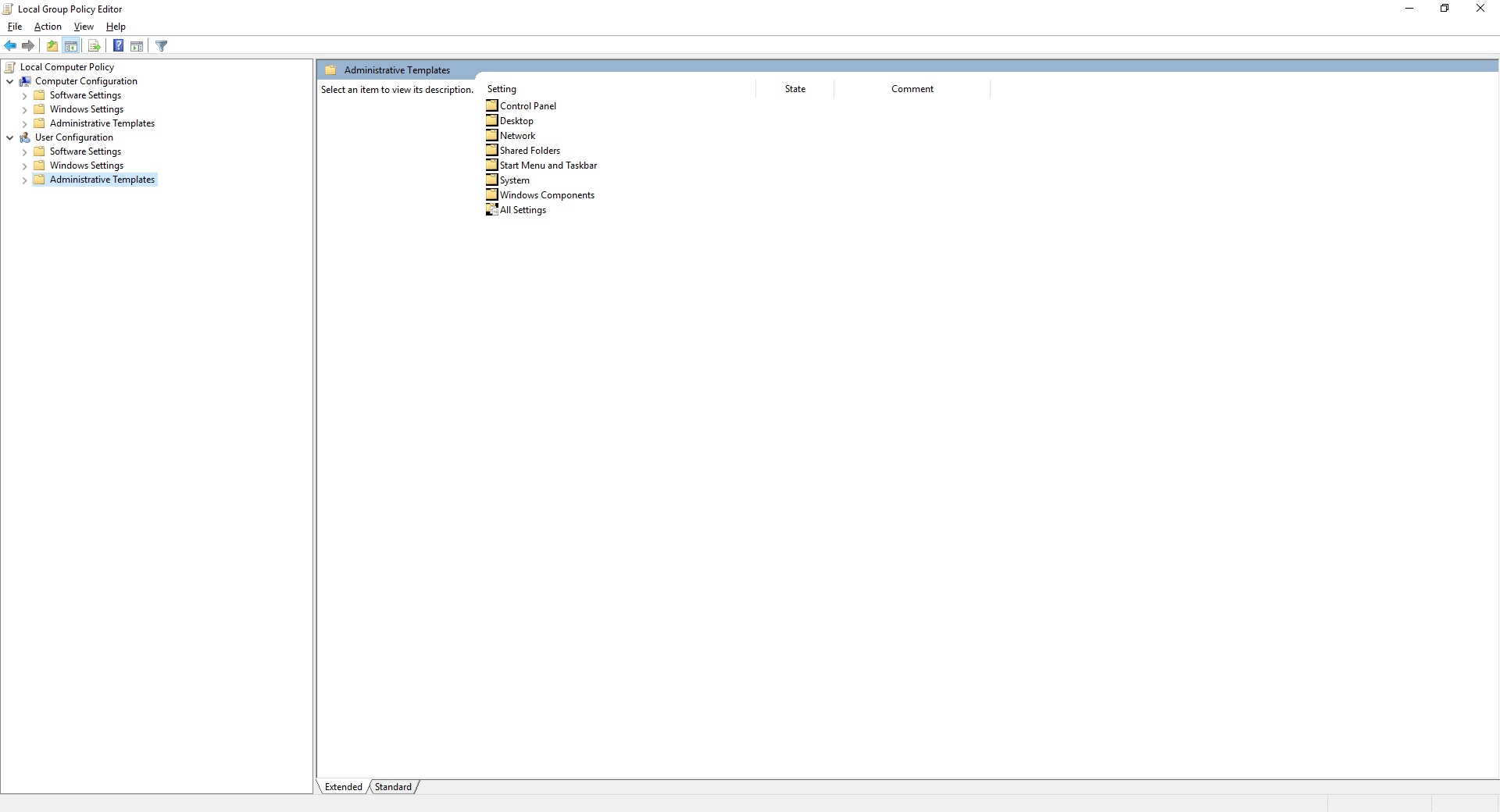Open the File menu
This screenshot has width=1500, height=812.
point(15,27)
